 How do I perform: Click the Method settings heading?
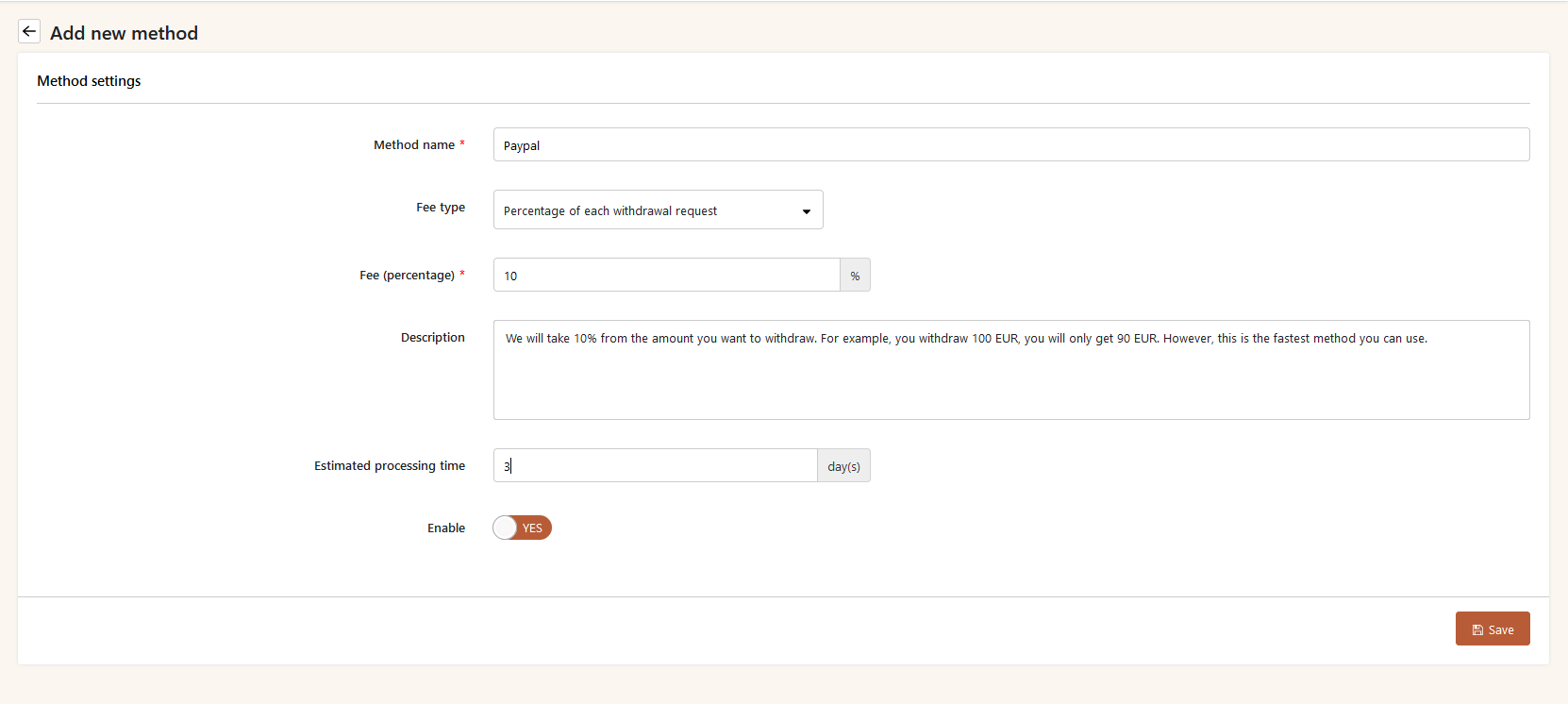(89, 81)
